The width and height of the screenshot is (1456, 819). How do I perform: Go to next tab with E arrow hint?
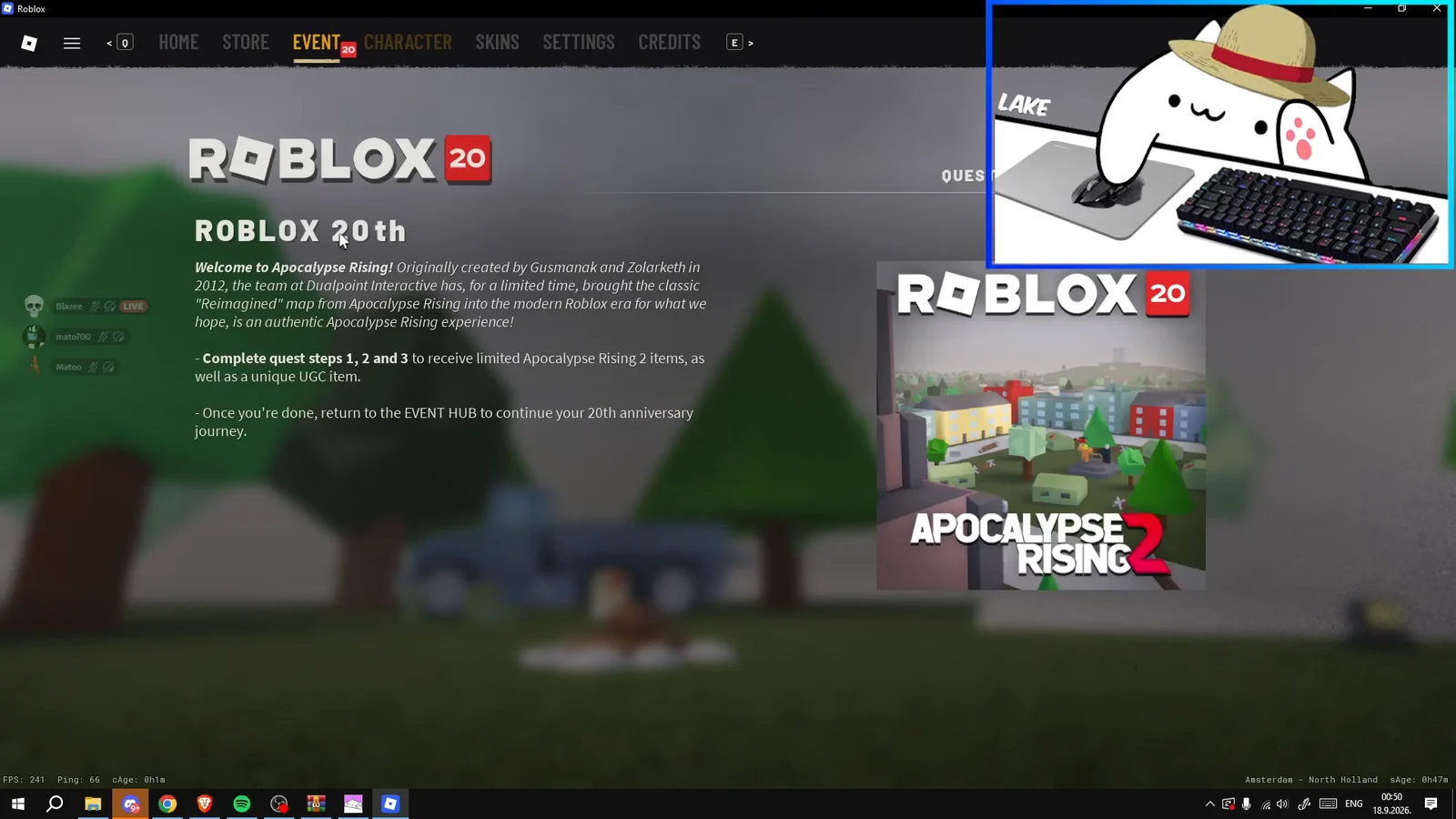(x=740, y=43)
